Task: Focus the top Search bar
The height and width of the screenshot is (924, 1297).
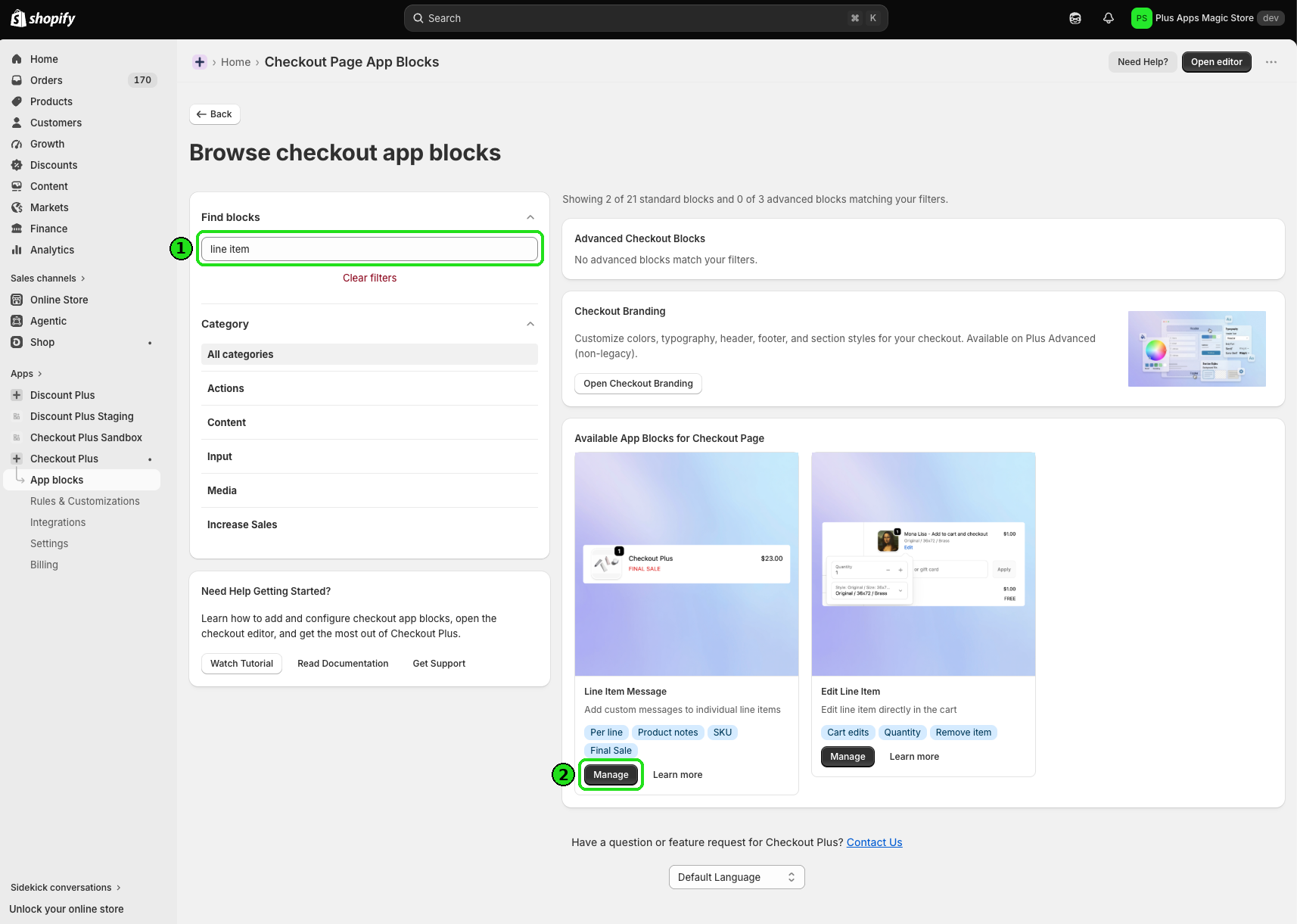Action: click(645, 18)
